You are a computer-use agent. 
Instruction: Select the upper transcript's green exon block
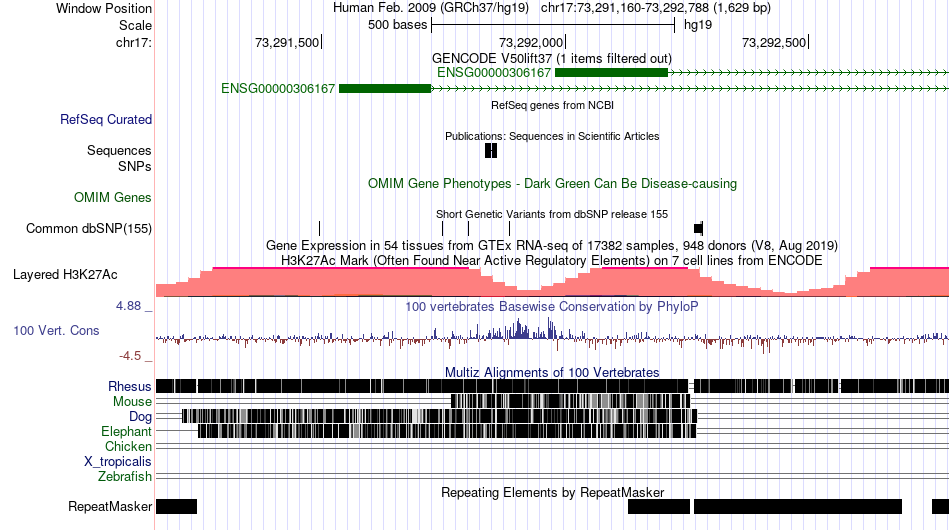[x=611, y=73]
